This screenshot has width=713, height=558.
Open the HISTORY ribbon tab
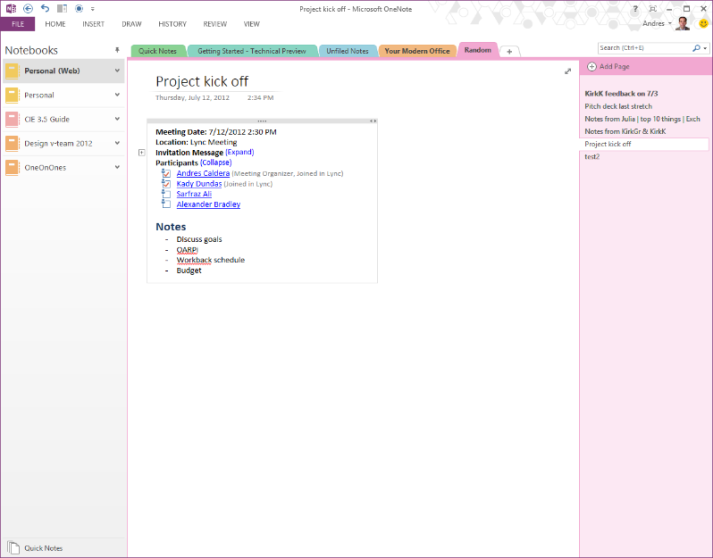(172, 24)
